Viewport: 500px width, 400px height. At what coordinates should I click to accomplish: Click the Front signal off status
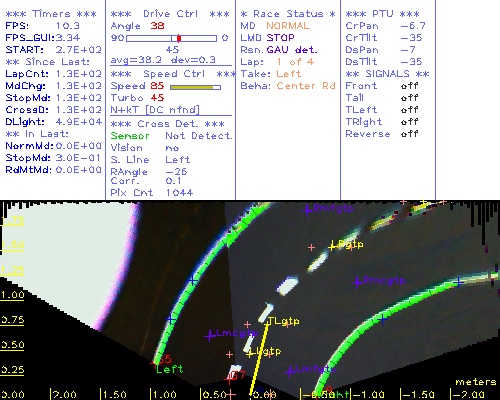[409, 86]
